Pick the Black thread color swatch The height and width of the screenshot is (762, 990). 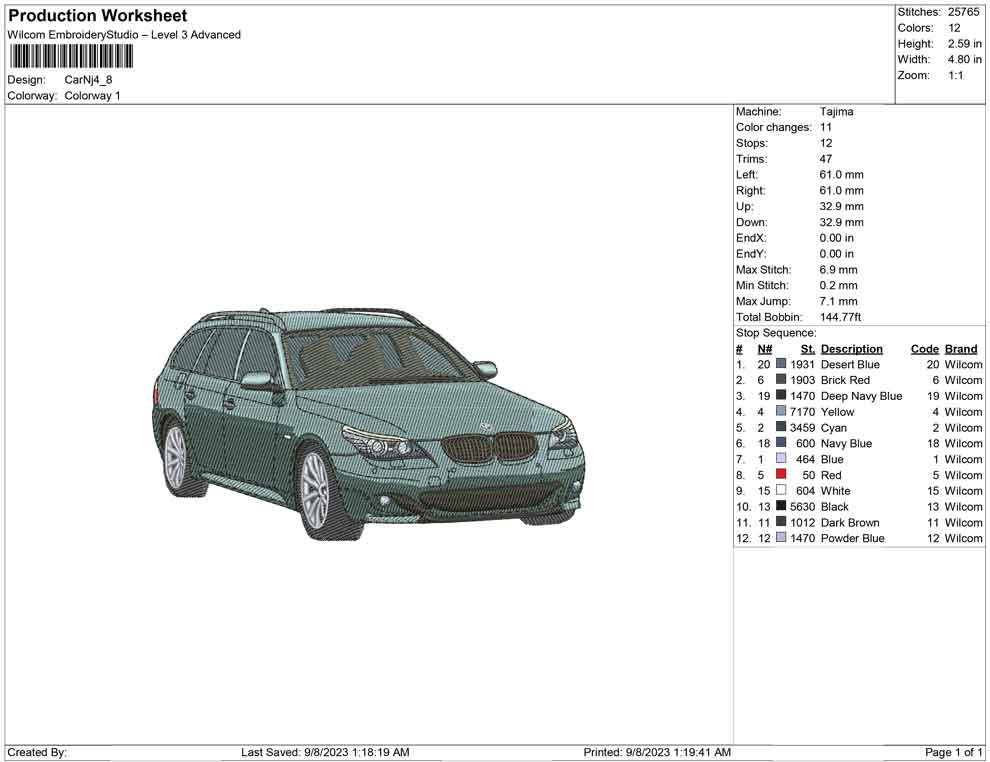(x=781, y=507)
